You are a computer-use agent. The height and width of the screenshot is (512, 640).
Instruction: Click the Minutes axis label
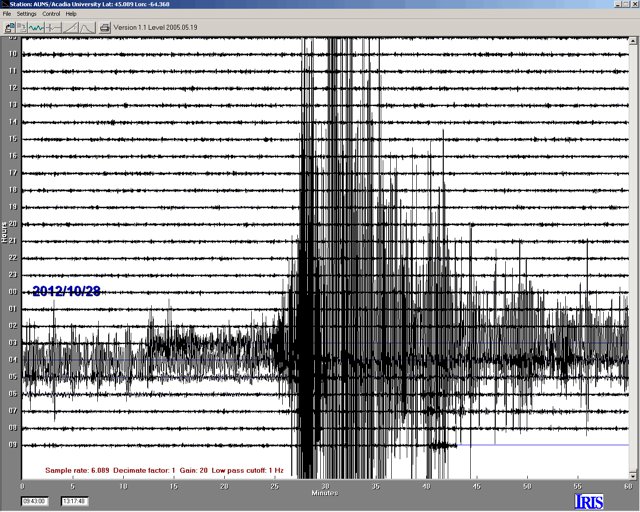[x=324, y=493]
